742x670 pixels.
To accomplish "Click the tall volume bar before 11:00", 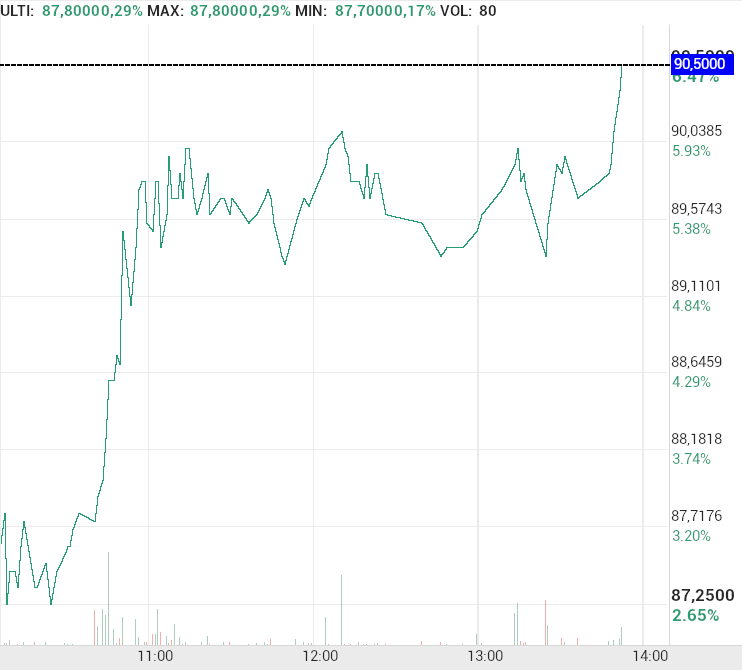I will 108,599.
